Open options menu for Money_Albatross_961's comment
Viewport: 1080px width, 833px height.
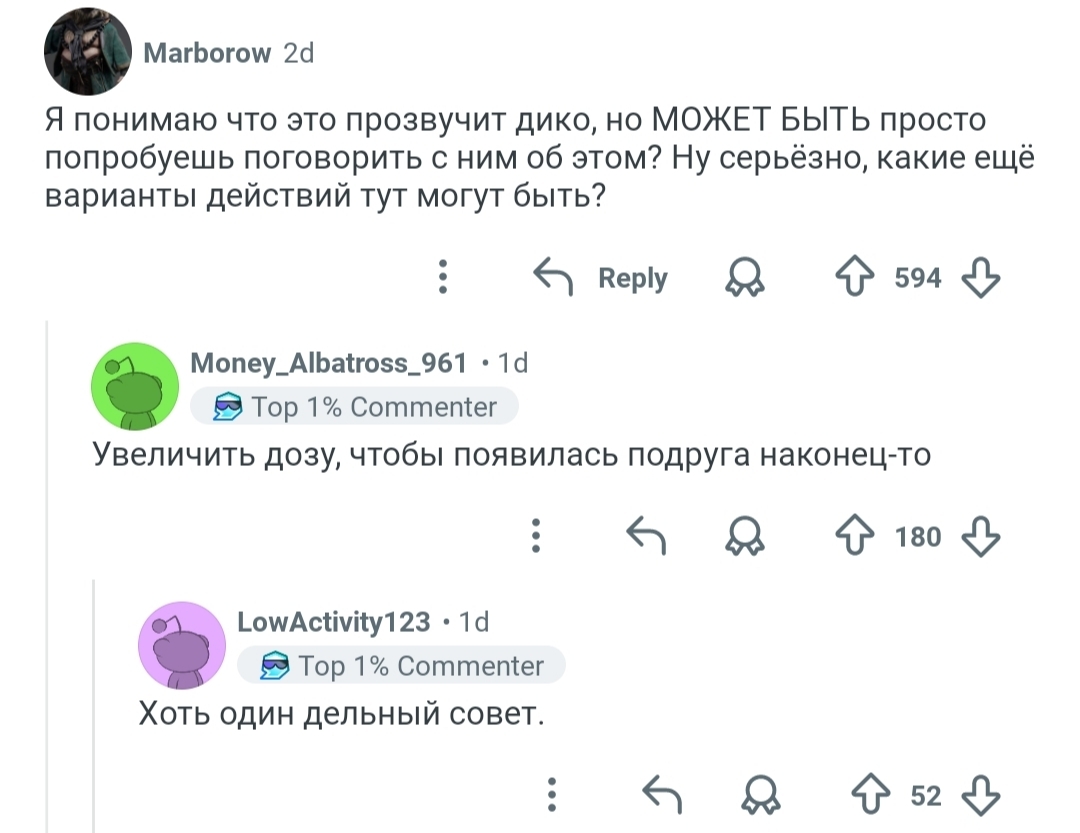[x=537, y=537]
